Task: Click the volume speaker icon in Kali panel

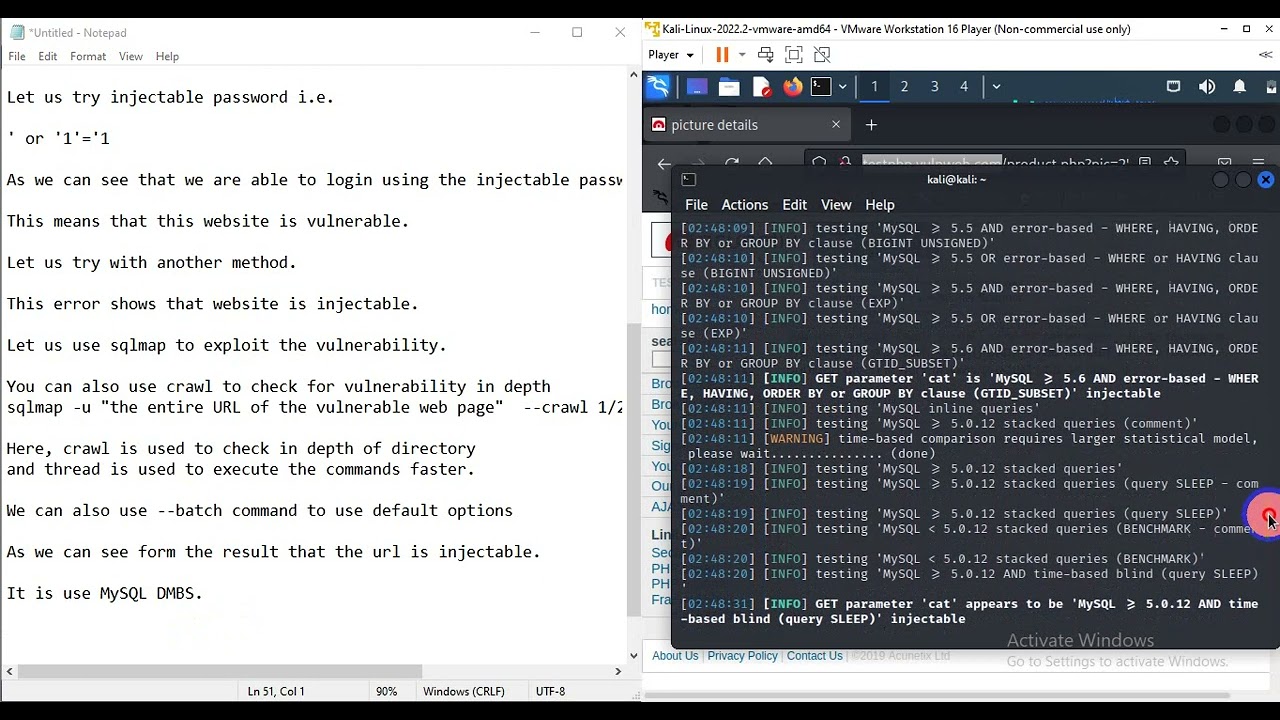Action: [x=1207, y=87]
